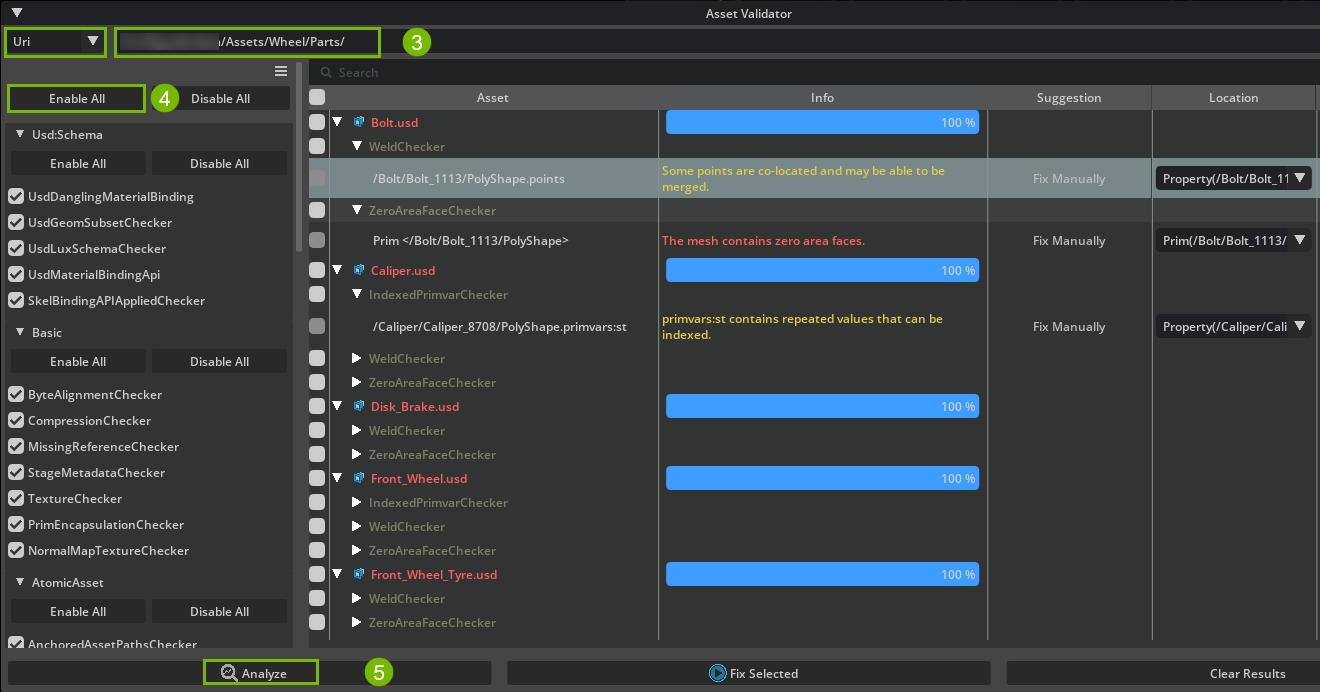The width and height of the screenshot is (1320, 692).
Task: Click the Clear Results button
Action: (x=1163, y=673)
